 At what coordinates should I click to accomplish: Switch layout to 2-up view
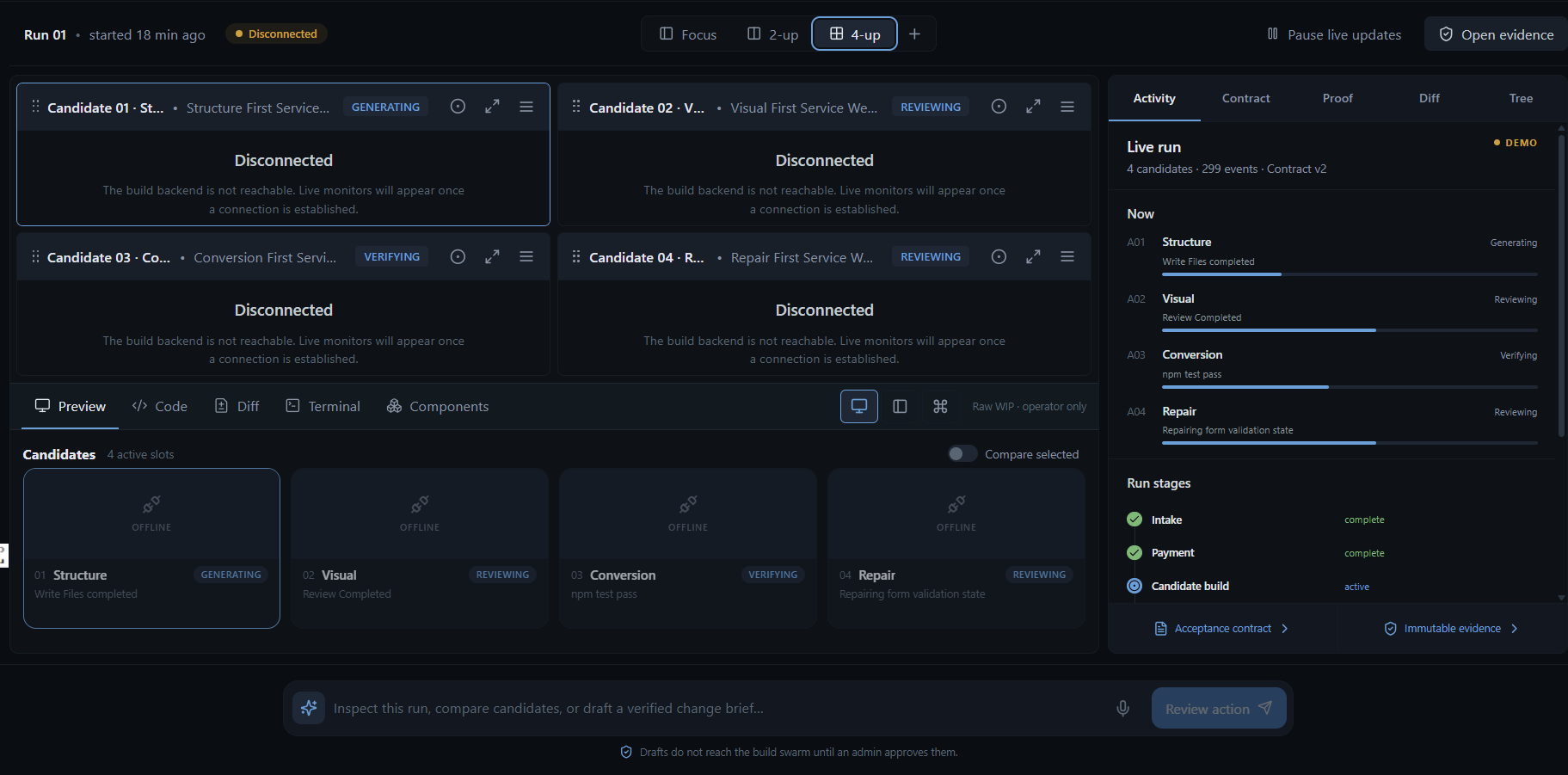point(772,34)
